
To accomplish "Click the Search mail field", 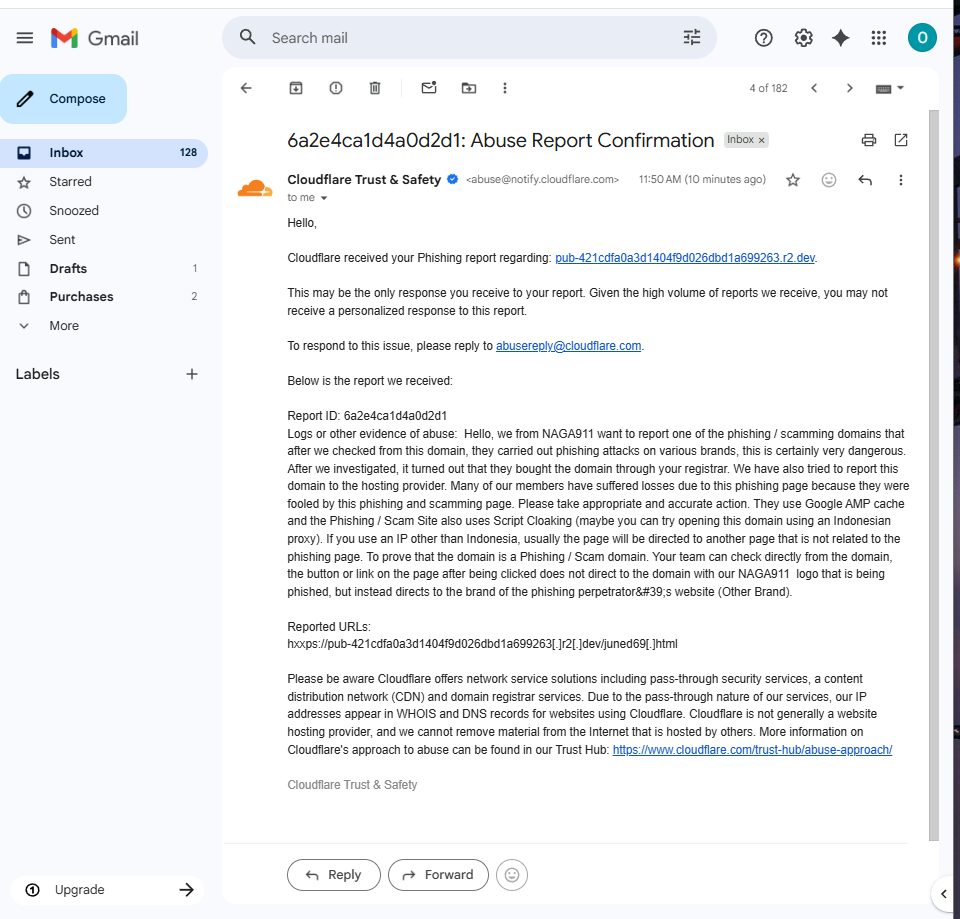I will [x=471, y=38].
